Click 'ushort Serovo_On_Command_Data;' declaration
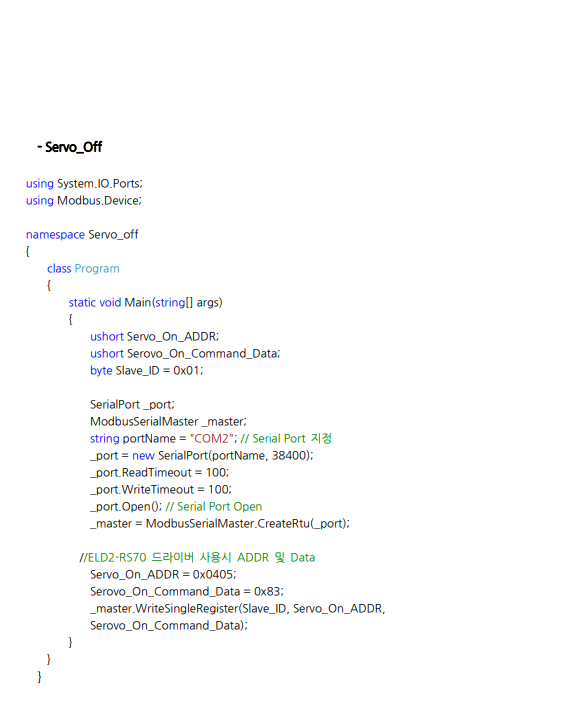This screenshot has width=572, height=709. 185,354
